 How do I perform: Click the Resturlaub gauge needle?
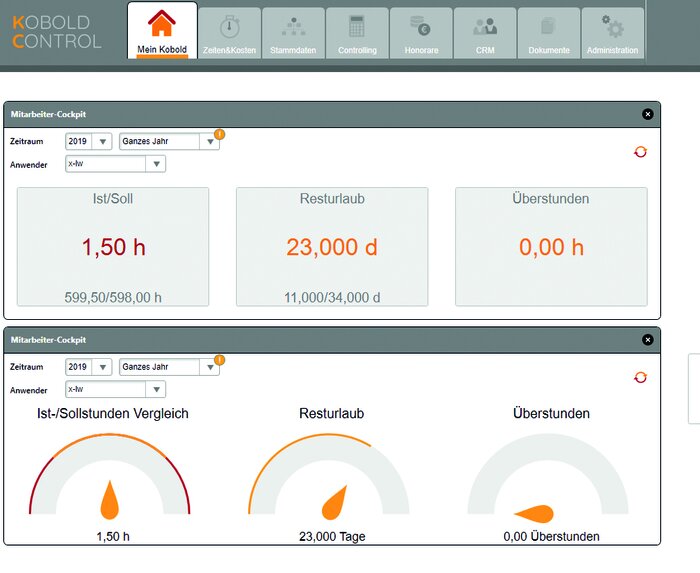(x=334, y=502)
